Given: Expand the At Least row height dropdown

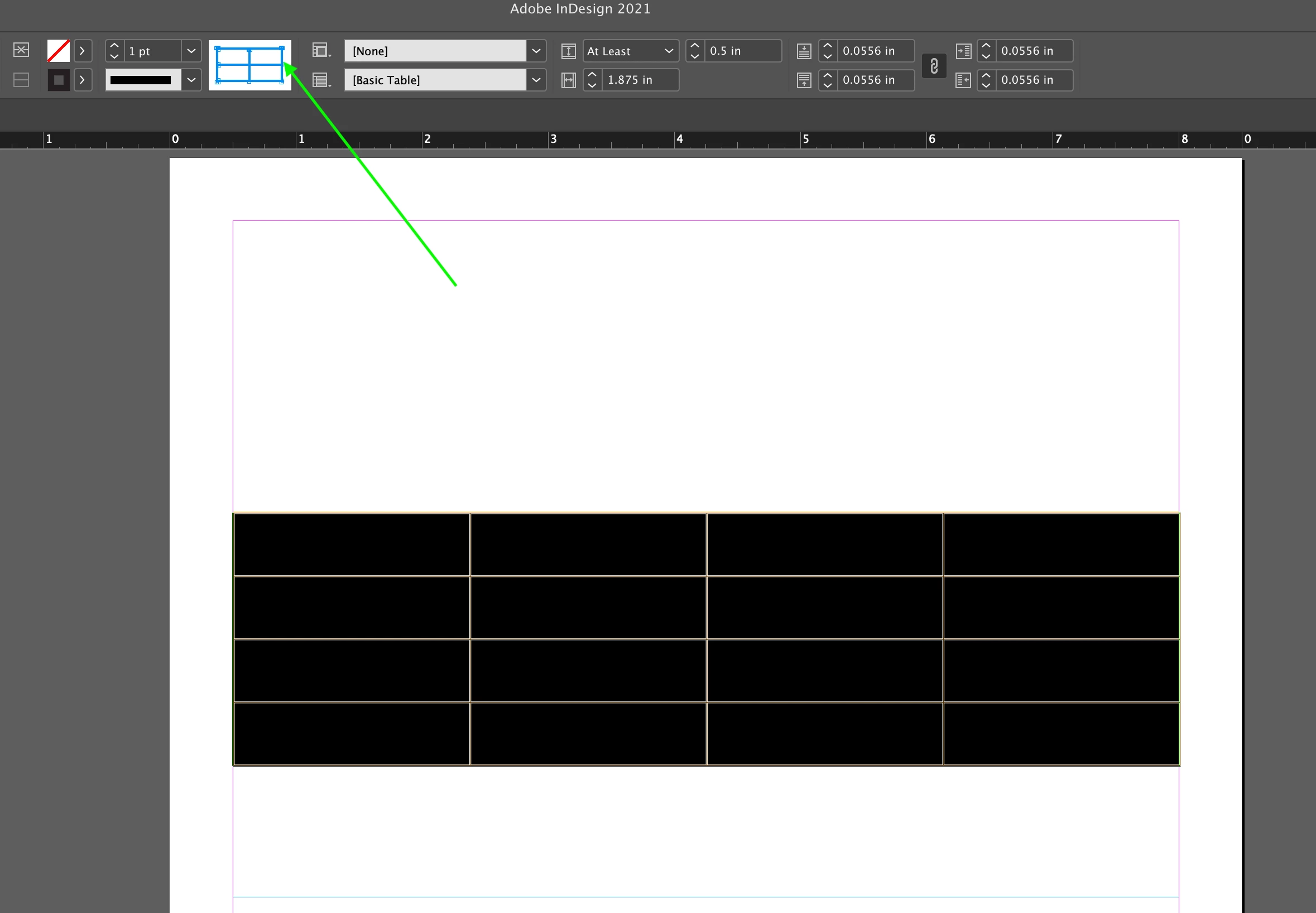Looking at the screenshot, I should pyautogui.click(x=668, y=51).
